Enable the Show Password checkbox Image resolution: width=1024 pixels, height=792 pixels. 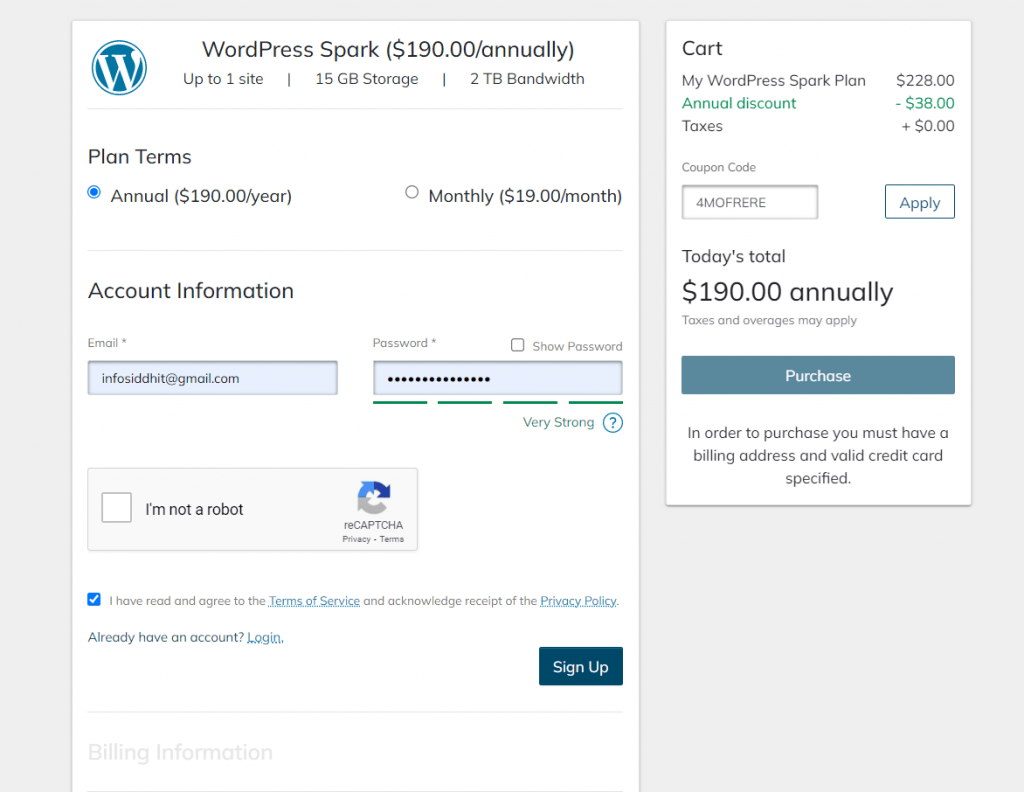pos(517,345)
